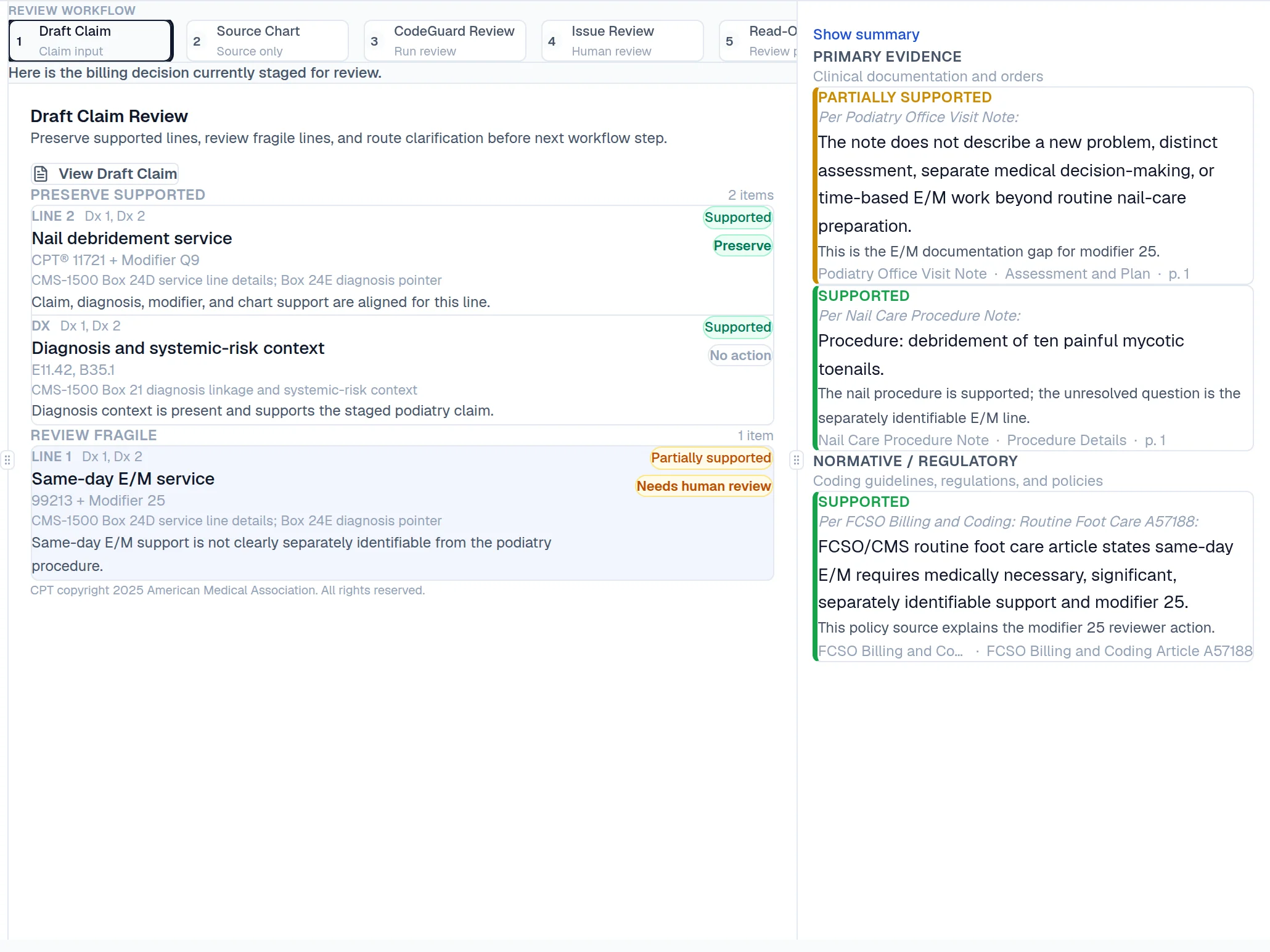Click Needs human review badge
The width and height of the screenshot is (1270, 952).
703,486
